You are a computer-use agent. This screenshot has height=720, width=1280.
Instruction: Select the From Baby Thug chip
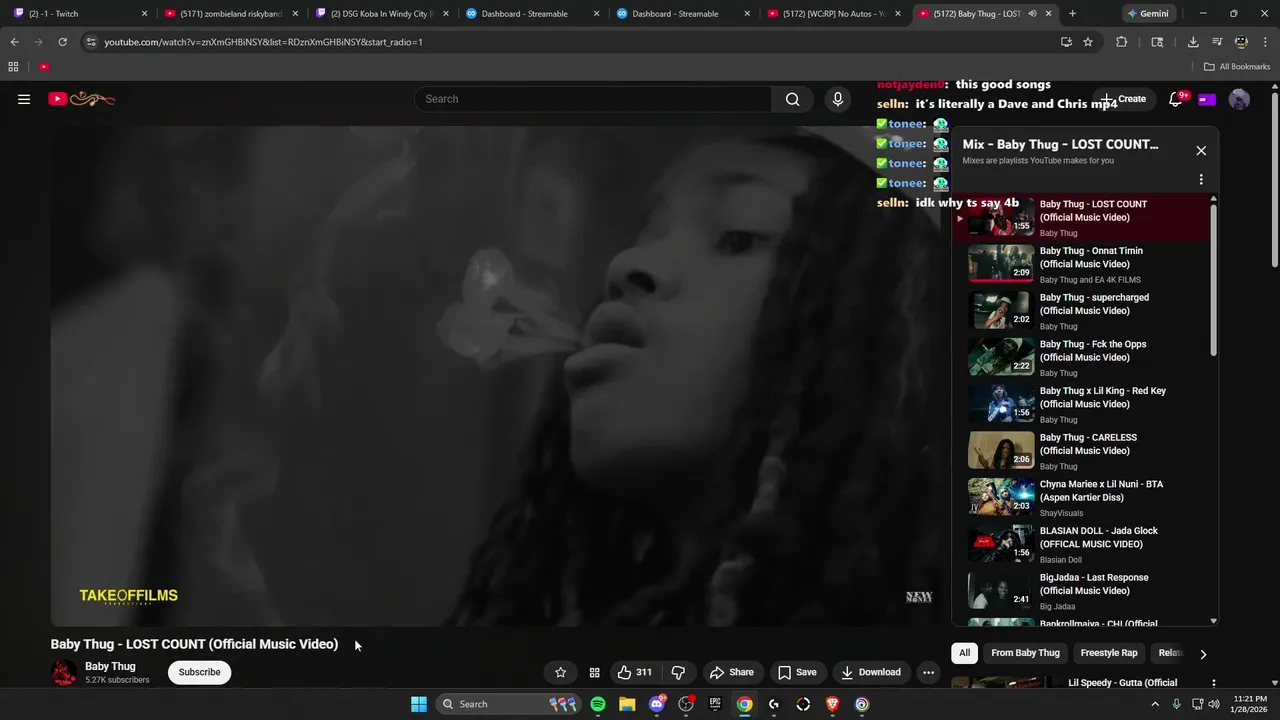[x=1025, y=653]
